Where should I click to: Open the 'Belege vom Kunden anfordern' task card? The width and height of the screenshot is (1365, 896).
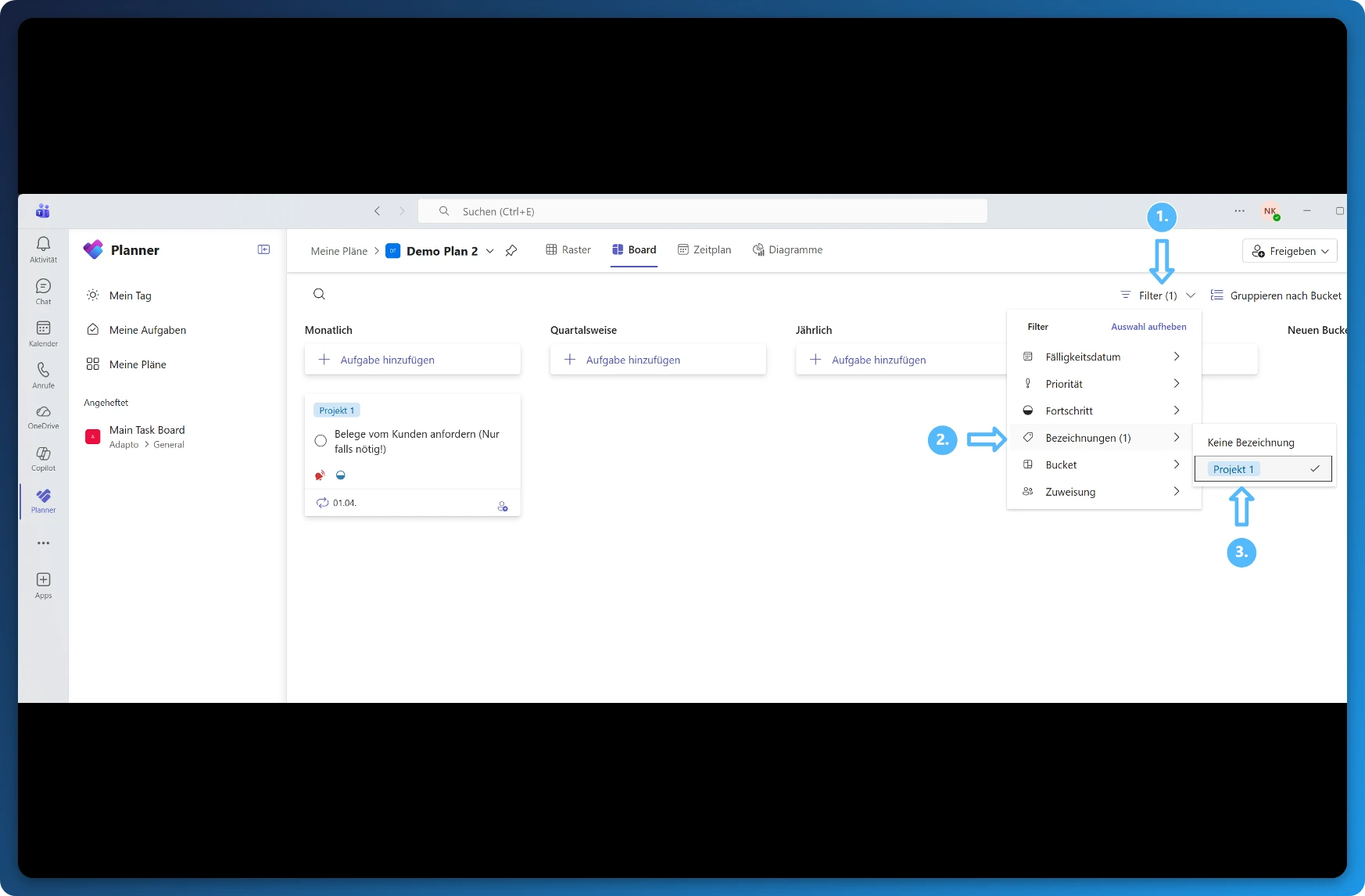(x=412, y=454)
